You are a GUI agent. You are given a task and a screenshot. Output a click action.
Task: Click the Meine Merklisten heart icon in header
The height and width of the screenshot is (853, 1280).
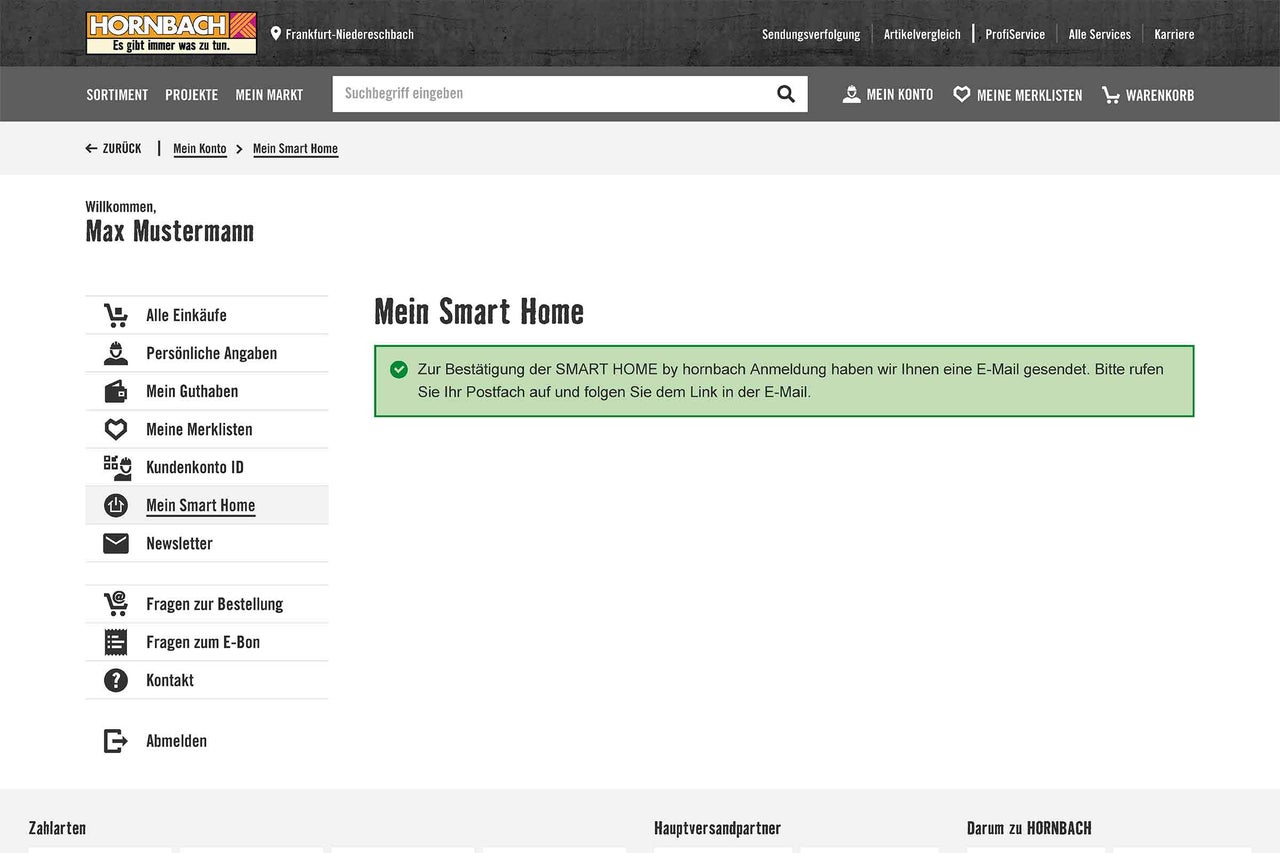(962, 94)
